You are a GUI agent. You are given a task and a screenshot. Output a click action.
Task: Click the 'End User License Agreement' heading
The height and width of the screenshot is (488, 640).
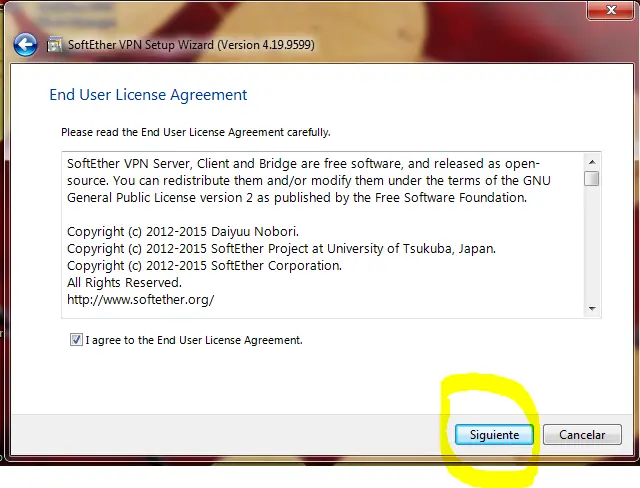148,95
